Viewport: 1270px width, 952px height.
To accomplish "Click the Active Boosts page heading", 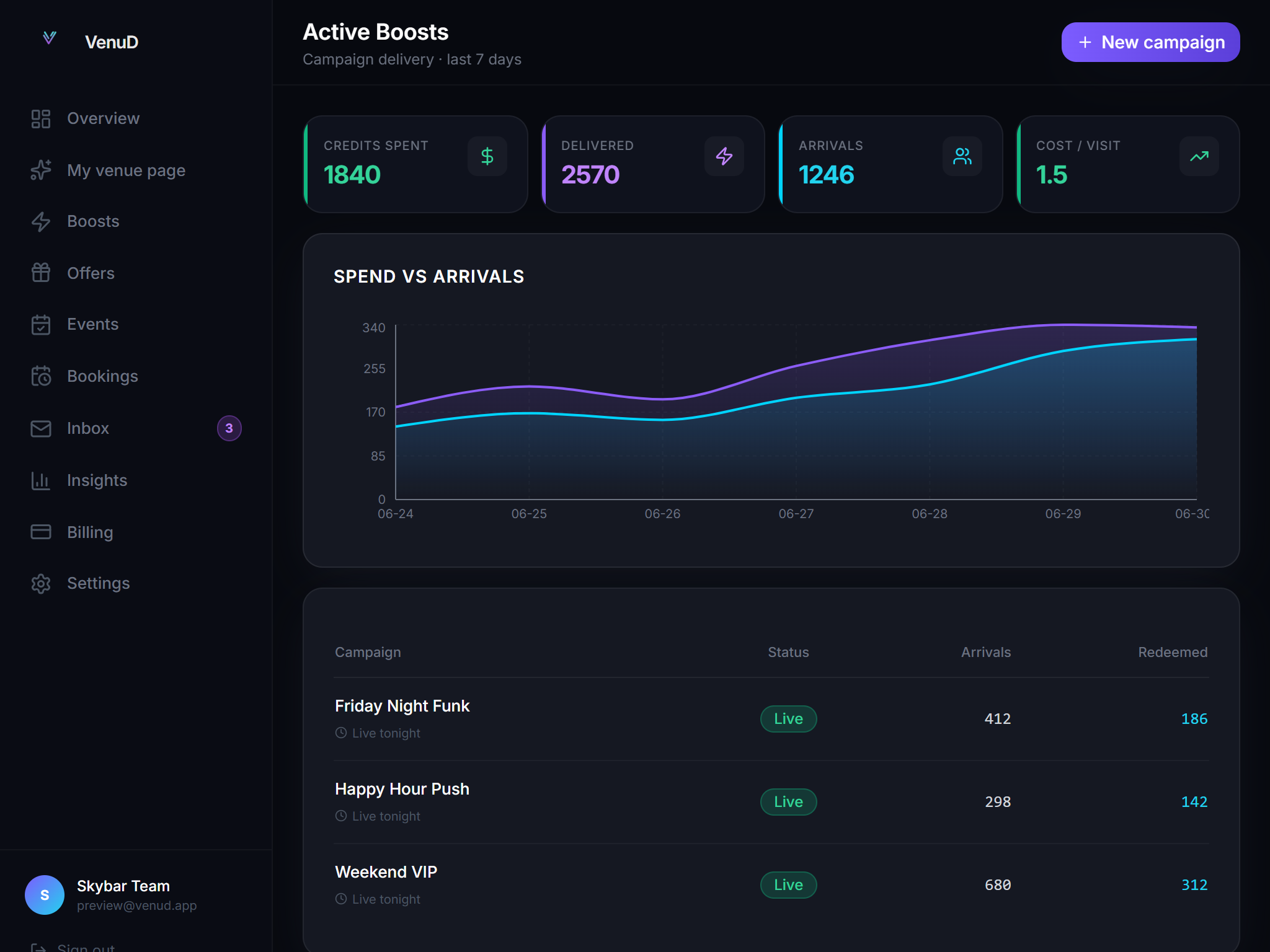I will click(376, 32).
